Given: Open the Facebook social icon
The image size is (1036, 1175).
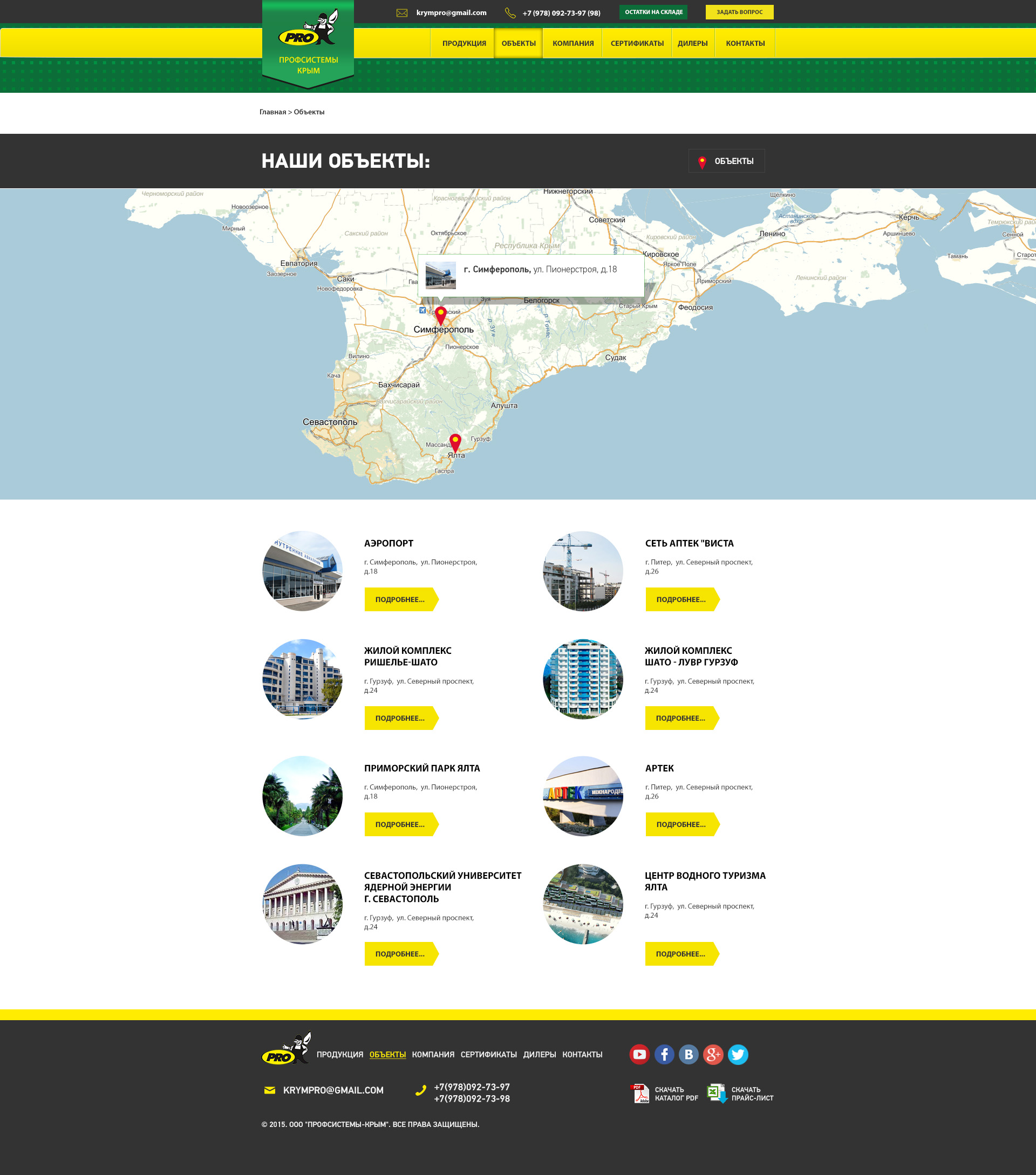Looking at the screenshot, I should pyautogui.click(x=664, y=1054).
